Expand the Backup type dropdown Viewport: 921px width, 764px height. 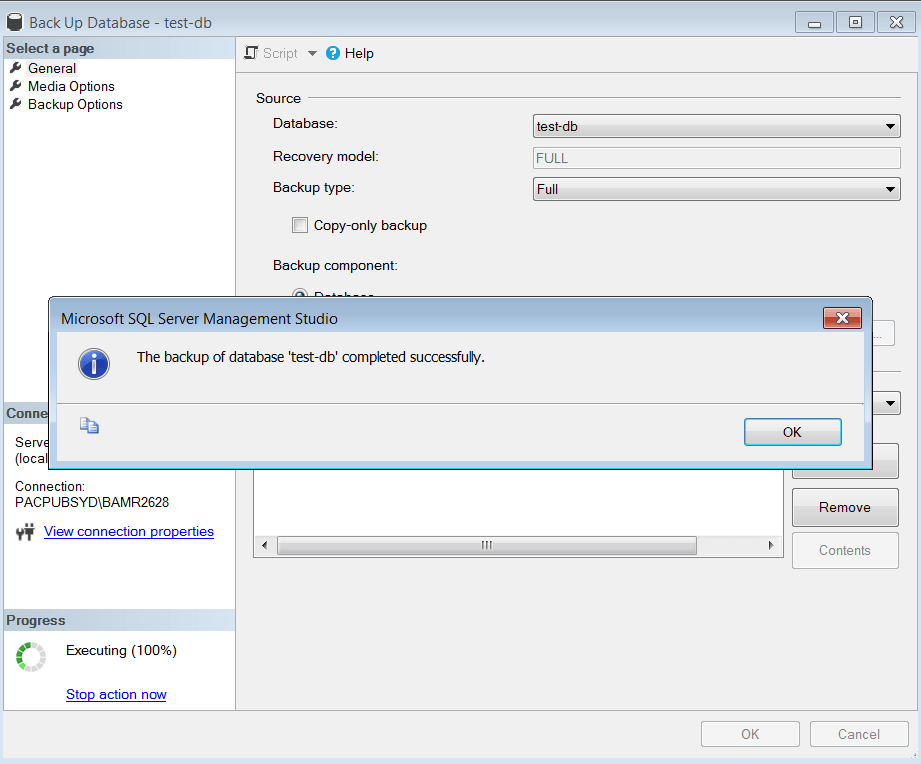coord(718,189)
